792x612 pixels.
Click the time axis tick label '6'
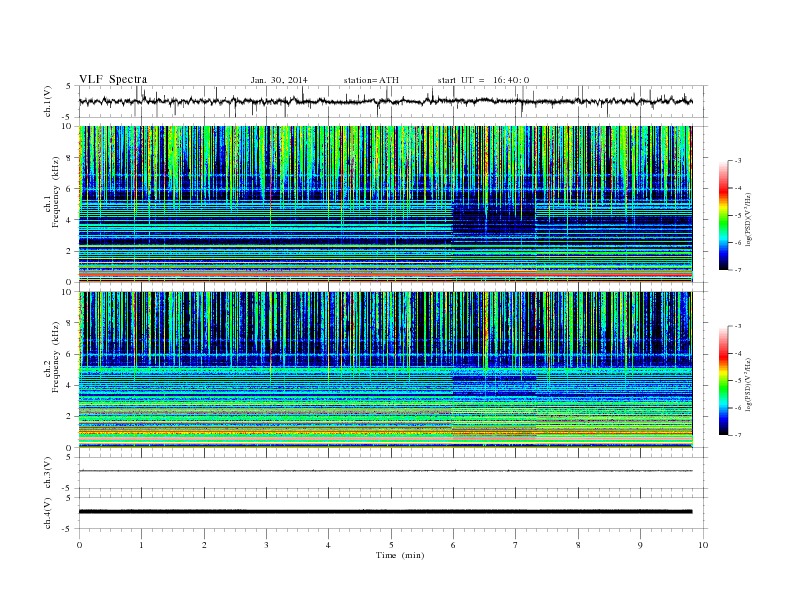coord(453,545)
